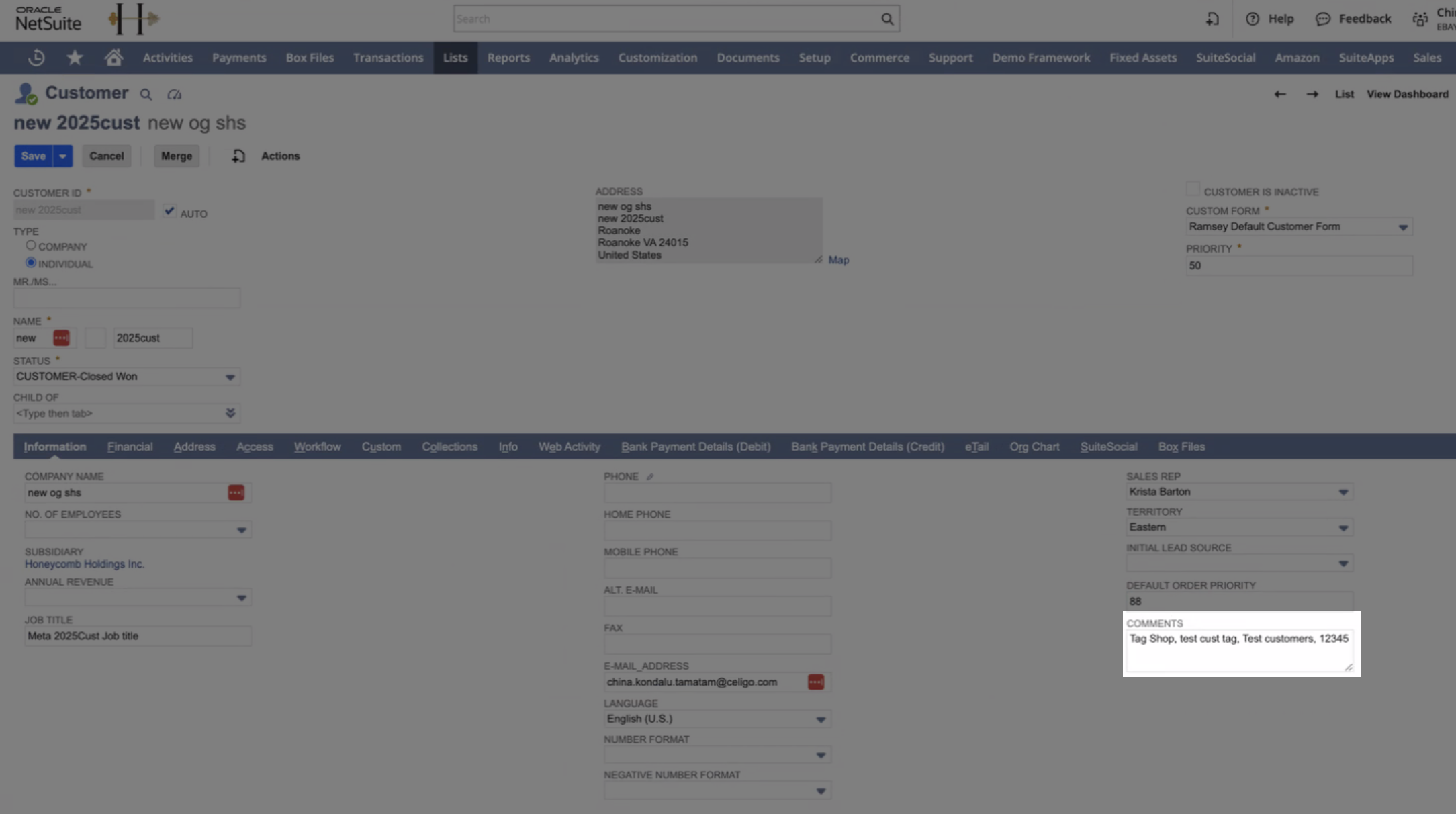Image resolution: width=1456 pixels, height=814 pixels.
Task: Click the red icon beside email address
Action: 815,682
